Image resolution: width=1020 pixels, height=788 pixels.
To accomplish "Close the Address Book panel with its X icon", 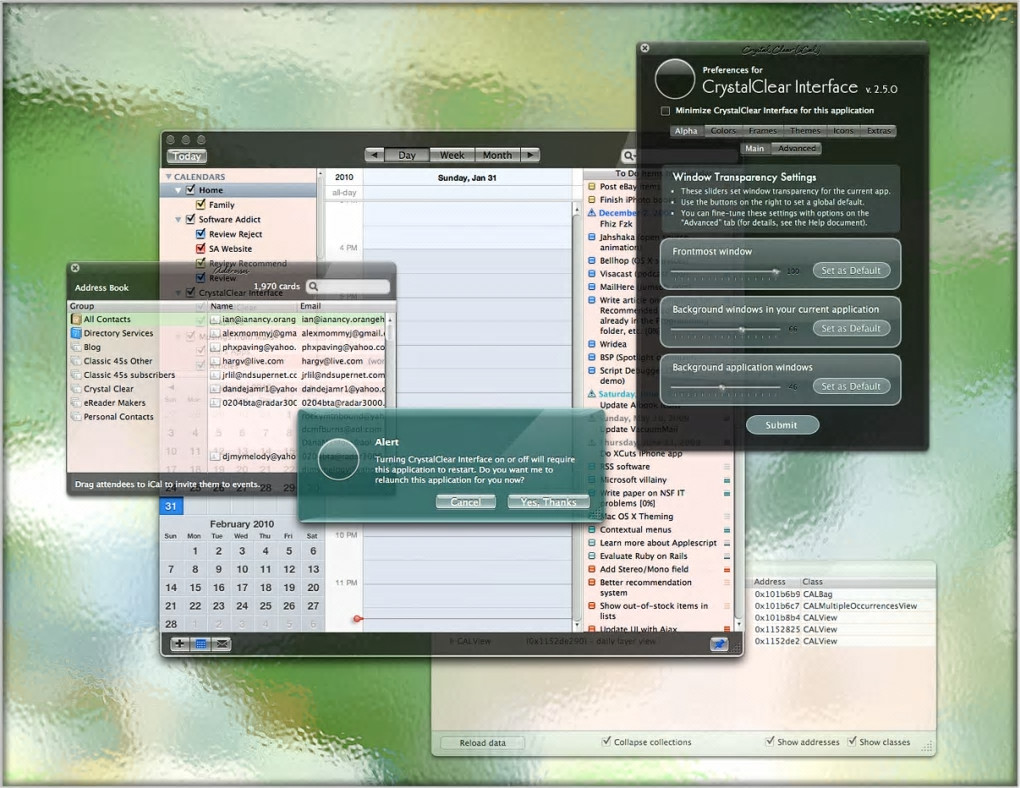I will coord(75,267).
